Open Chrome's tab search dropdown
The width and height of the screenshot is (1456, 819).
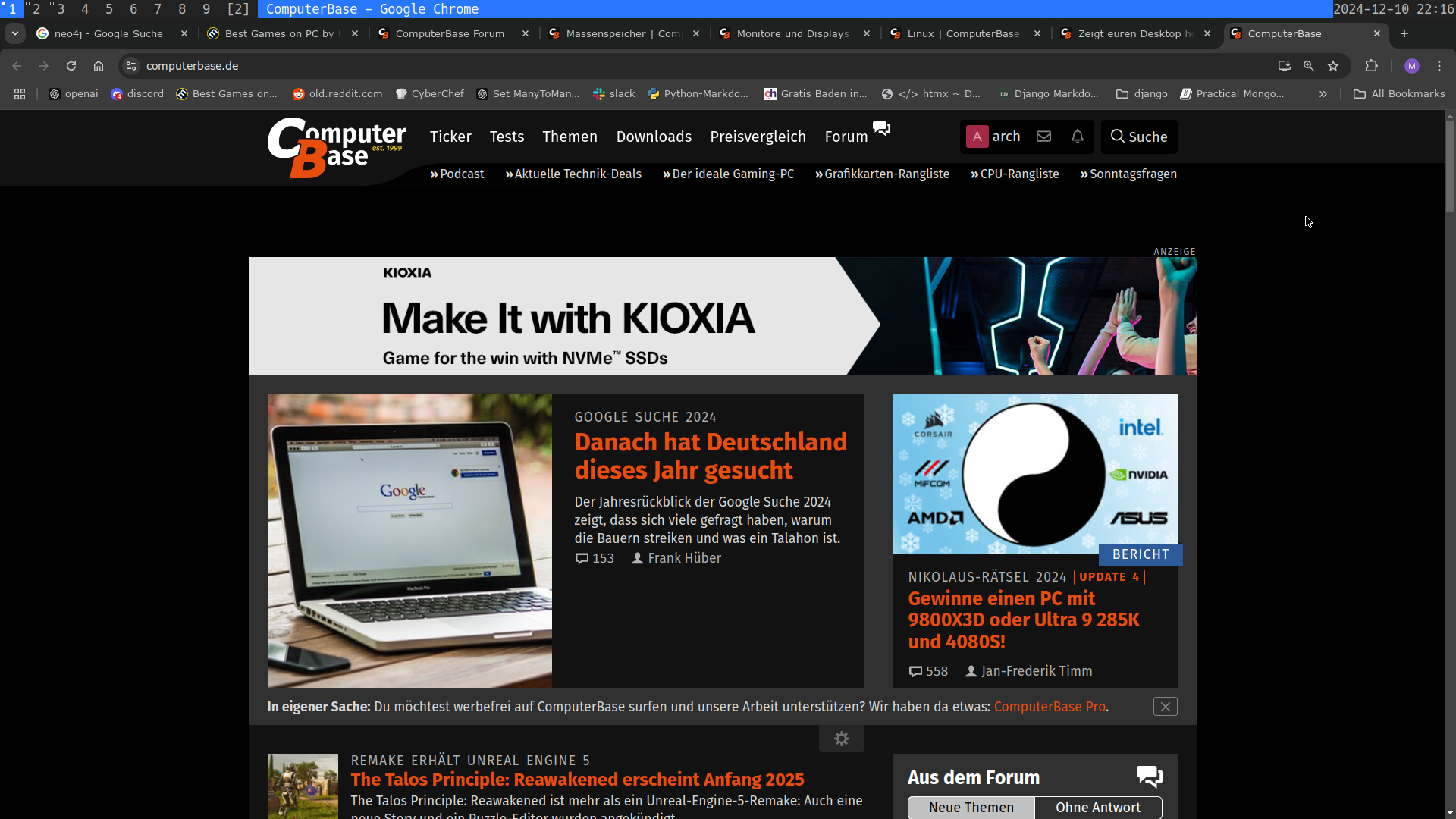click(x=15, y=33)
